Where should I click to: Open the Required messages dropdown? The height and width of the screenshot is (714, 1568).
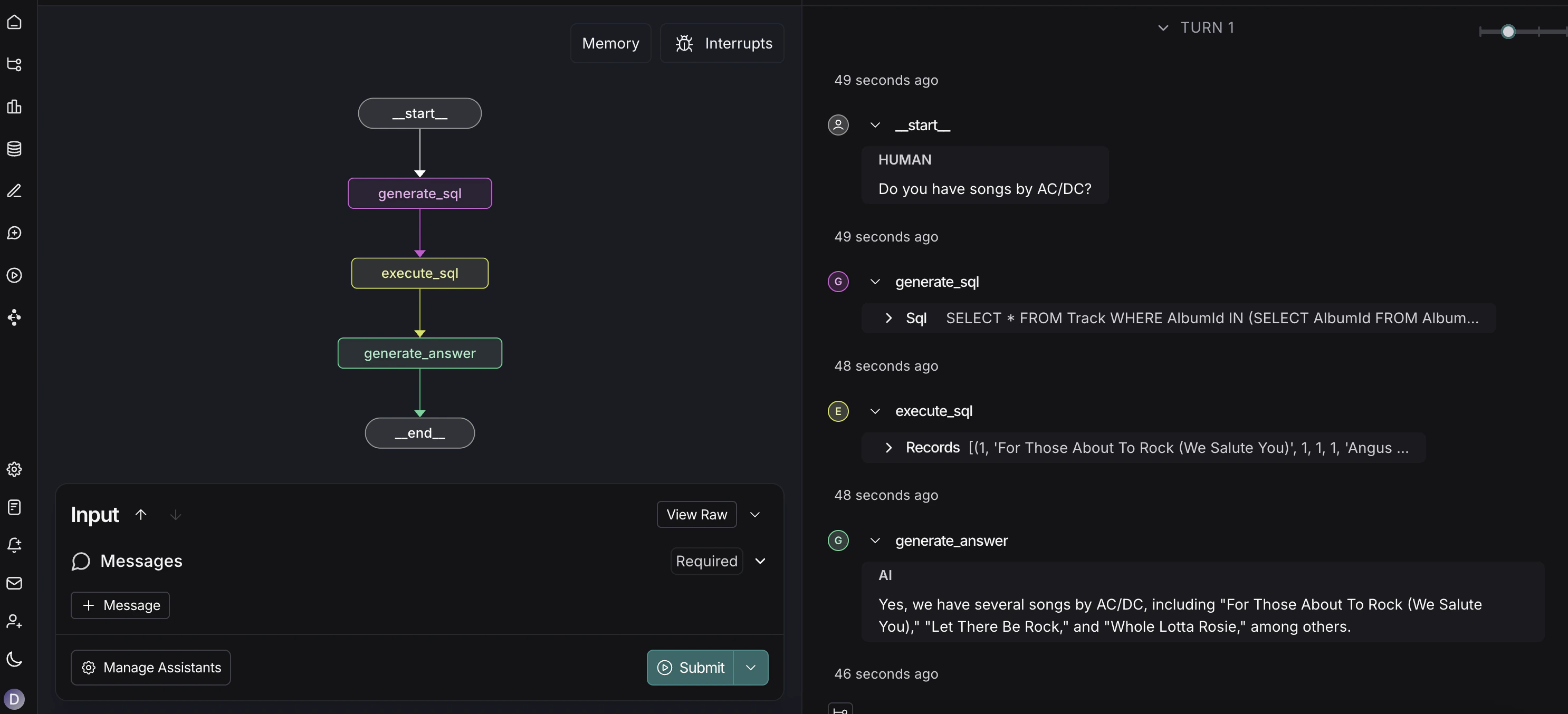pos(760,561)
